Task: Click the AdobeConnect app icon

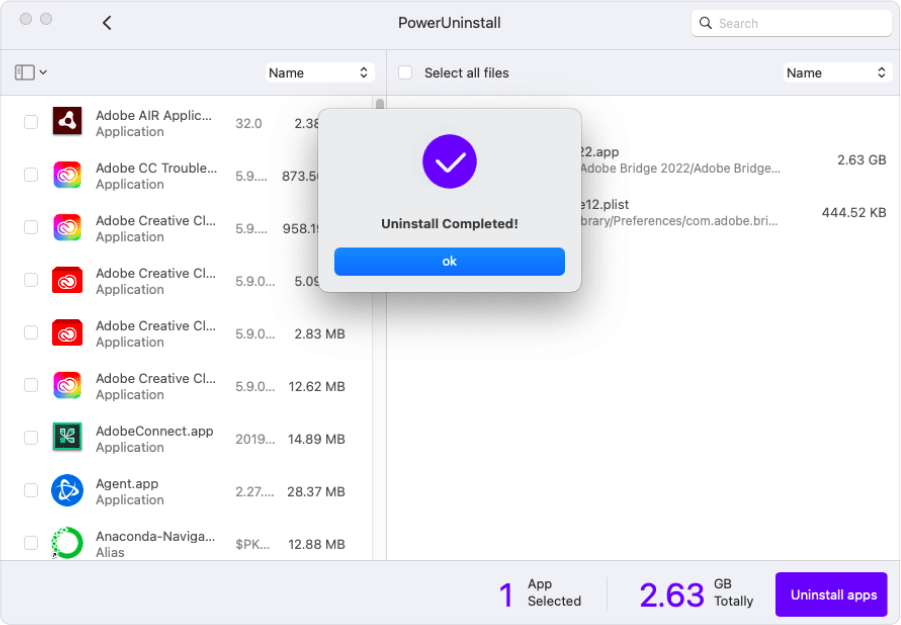Action: tap(67, 438)
